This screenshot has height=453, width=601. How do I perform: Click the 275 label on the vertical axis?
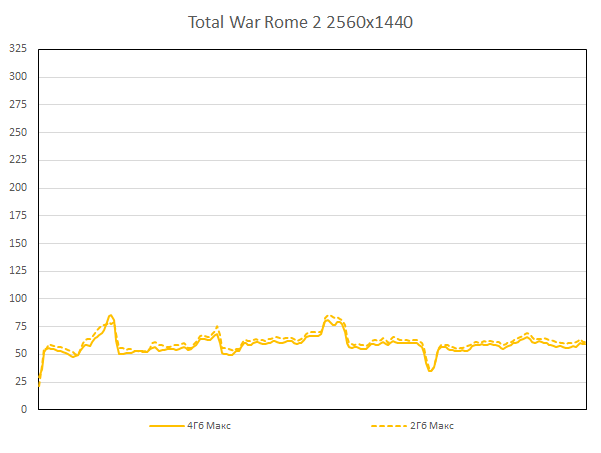click(x=17, y=104)
